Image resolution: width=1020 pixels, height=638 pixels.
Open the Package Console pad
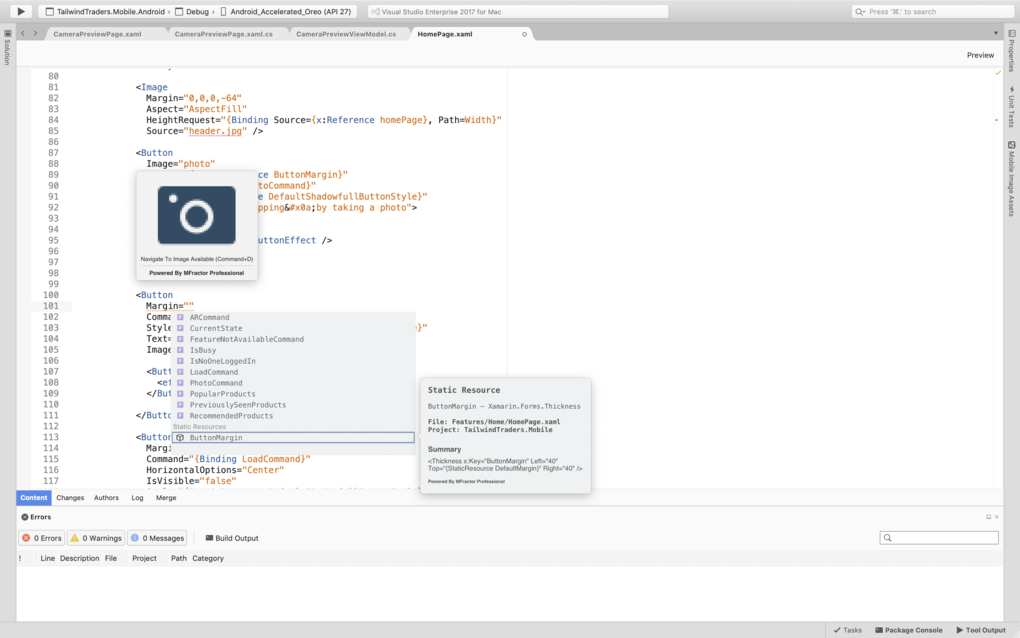click(909, 630)
